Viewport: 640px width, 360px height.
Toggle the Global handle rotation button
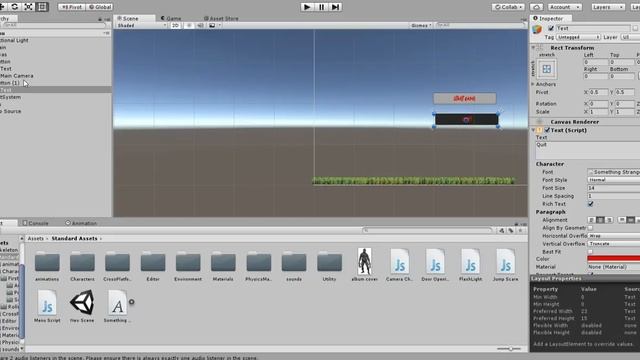click(100, 7)
